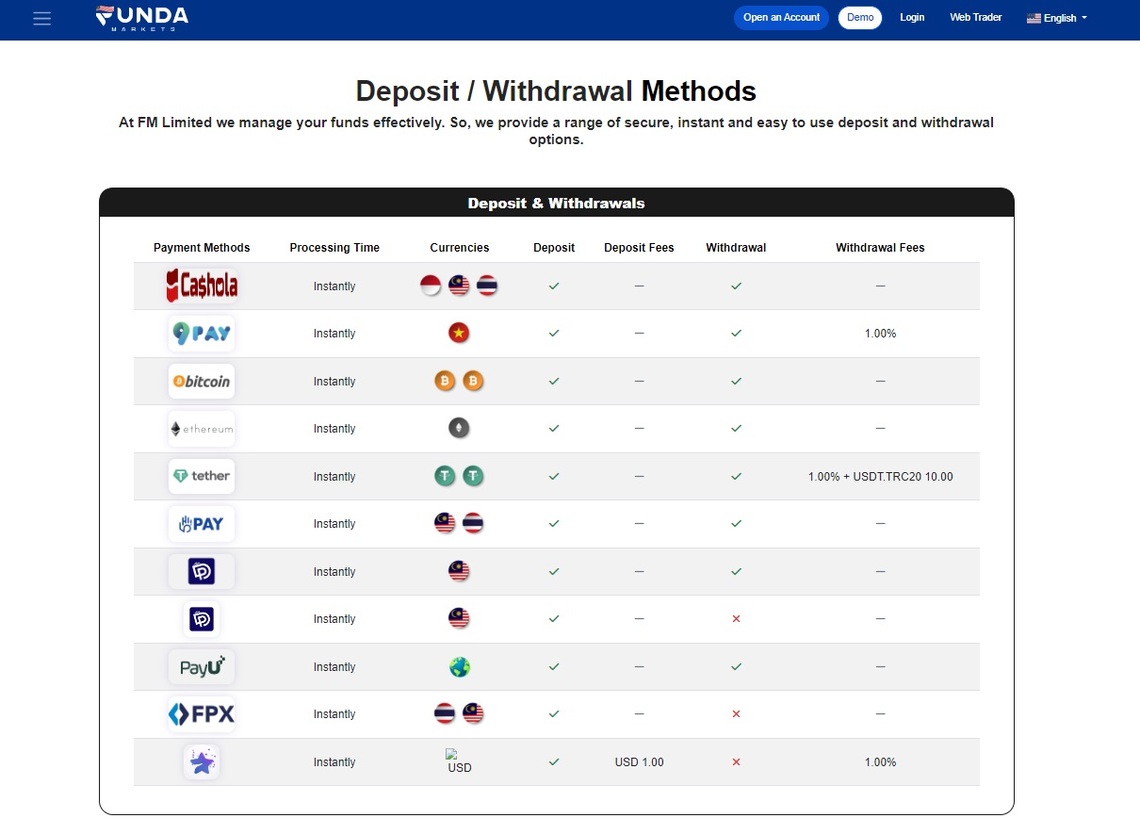Image resolution: width=1140 pixels, height=818 pixels.
Task: Click the Thailand flag in FPX row
Action: pyautogui.click(x=444, y=713)
